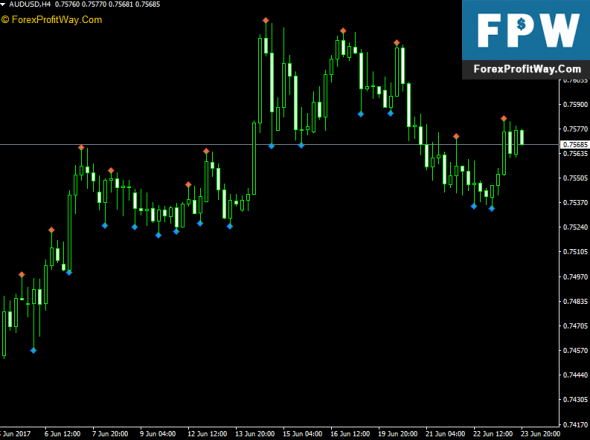Click the 19 Jun 20:00 time axis label
The width and height of the screenshot is (590, 440).
pos(398,434)
